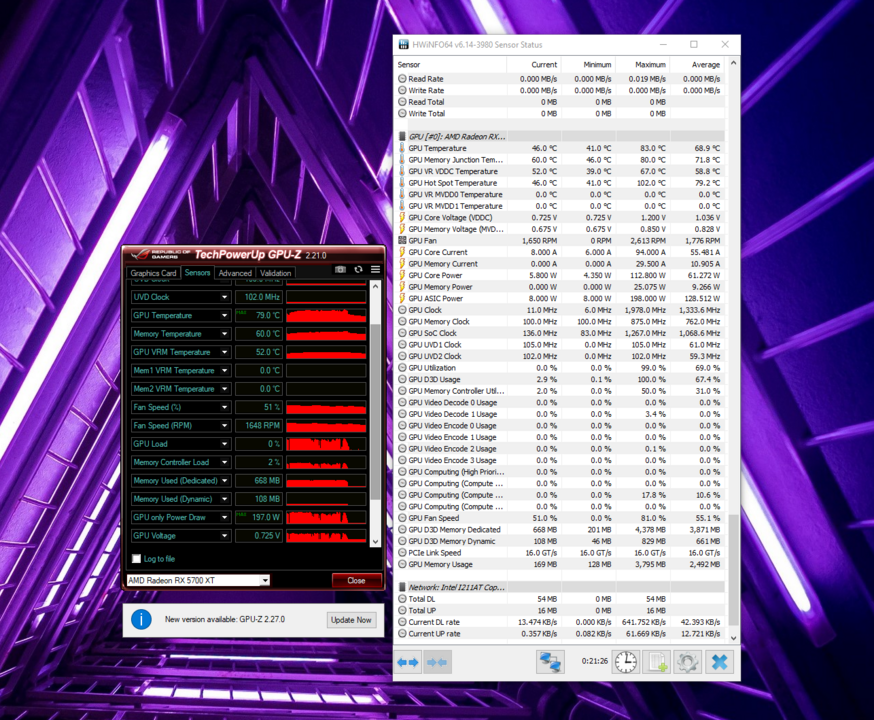Click the 79.0 °C GPU Temperature value
Image resolution: width=874 pixels, height=720 pixels.
click(259, 315)
